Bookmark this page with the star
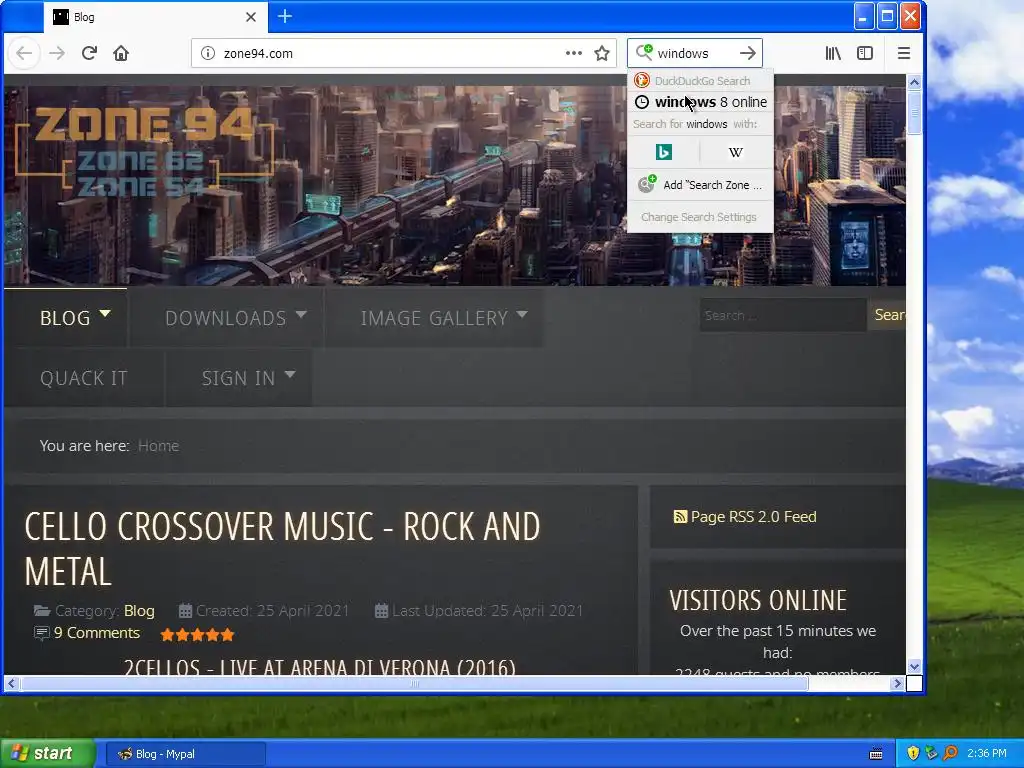The width and height of the screenshot is (1024, 768). [602, 53]
